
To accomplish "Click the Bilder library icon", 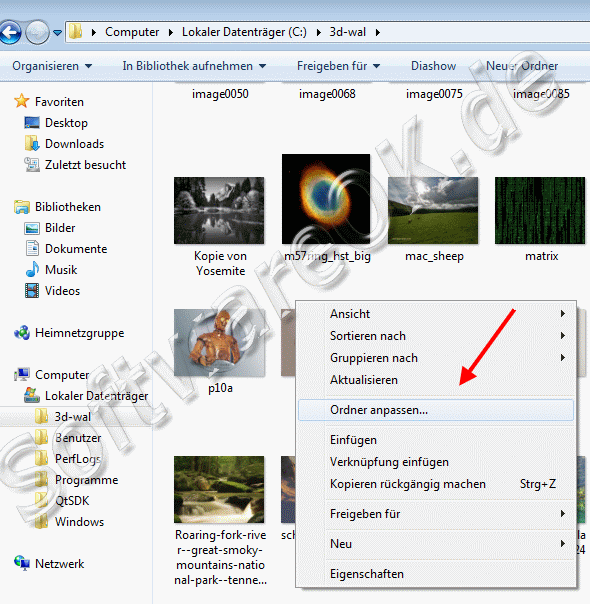I will pyautogui.click(x=32, y=228).
